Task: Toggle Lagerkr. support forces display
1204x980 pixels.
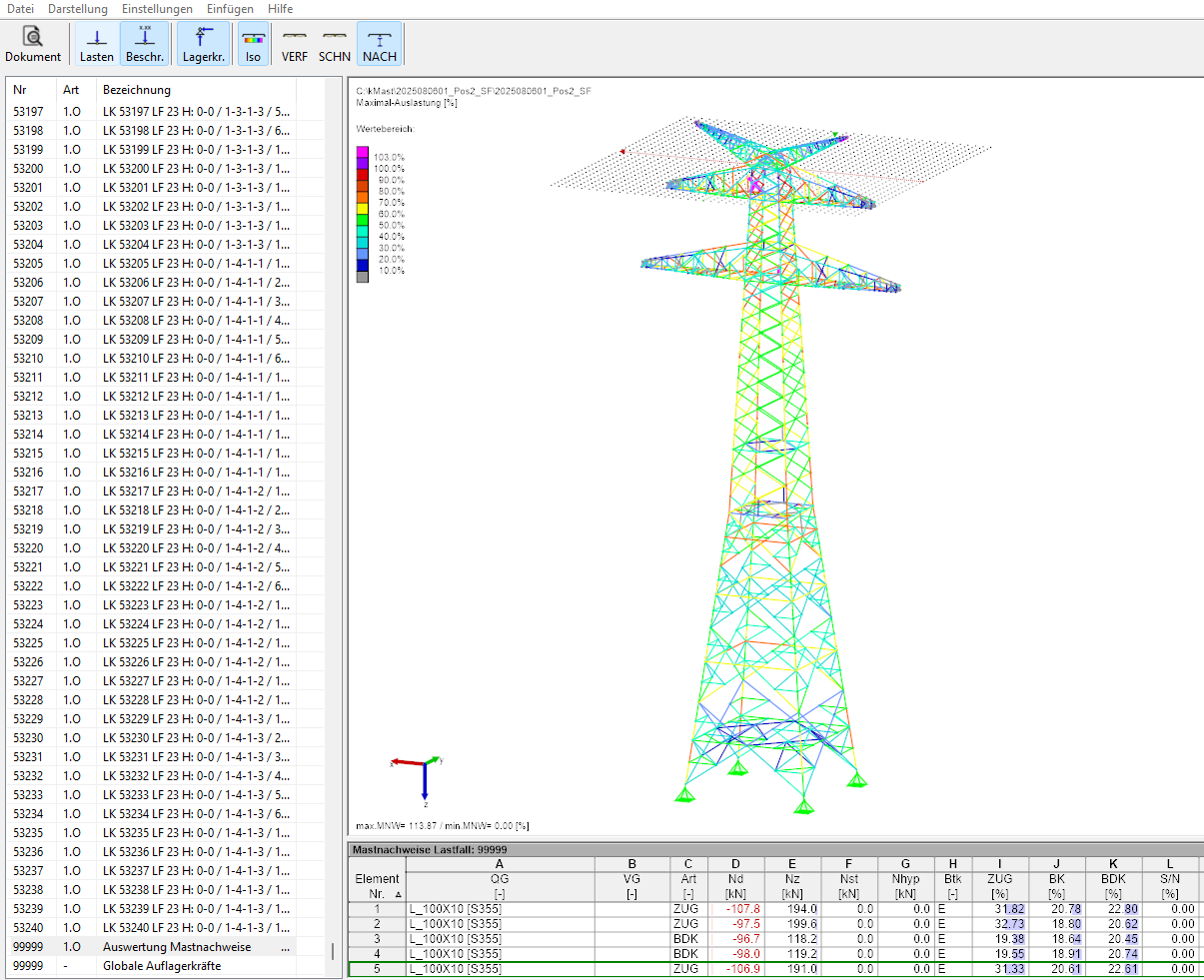Action: coord(203,45)
